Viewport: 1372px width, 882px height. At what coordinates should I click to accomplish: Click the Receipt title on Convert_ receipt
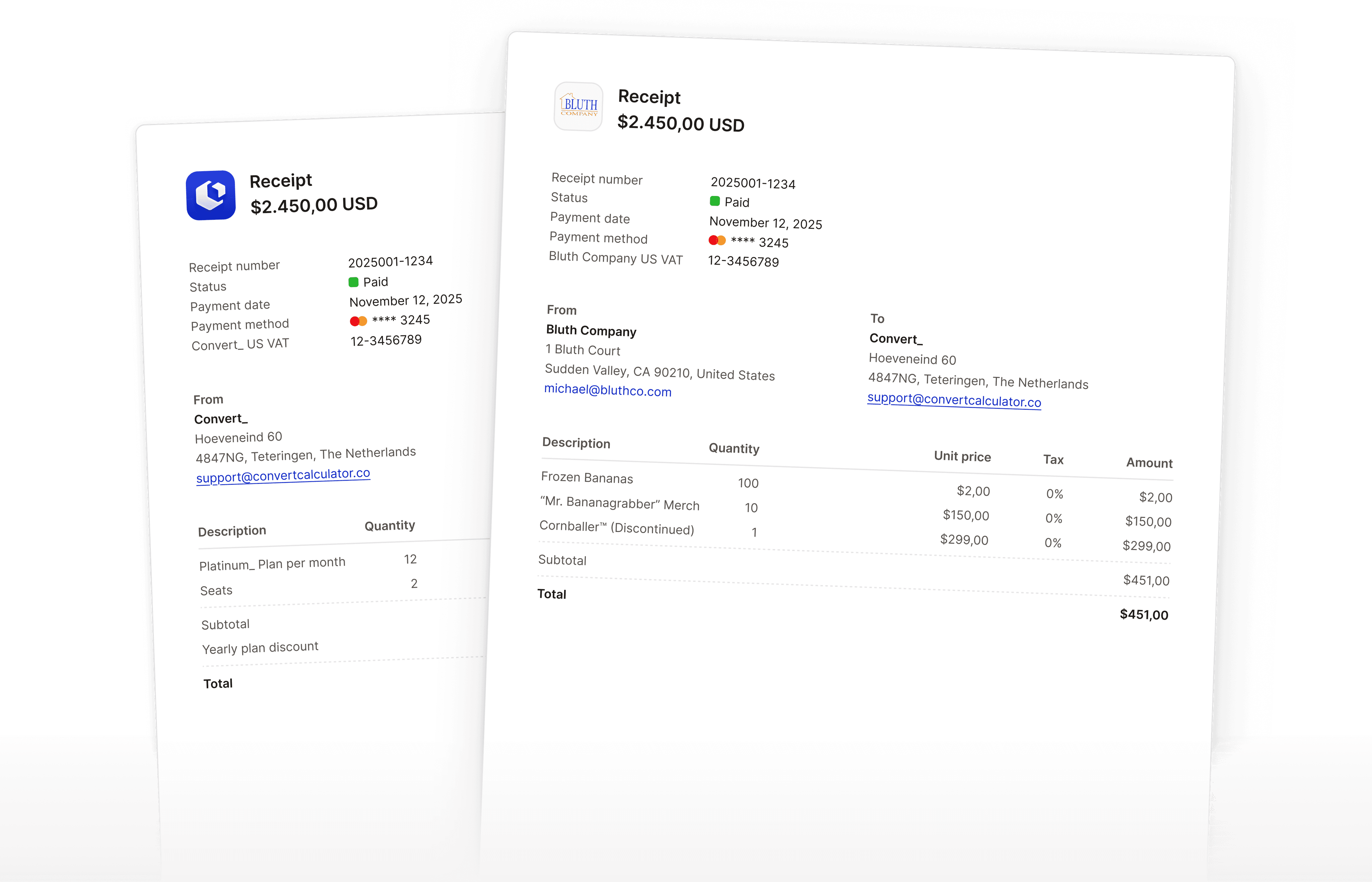281,181
